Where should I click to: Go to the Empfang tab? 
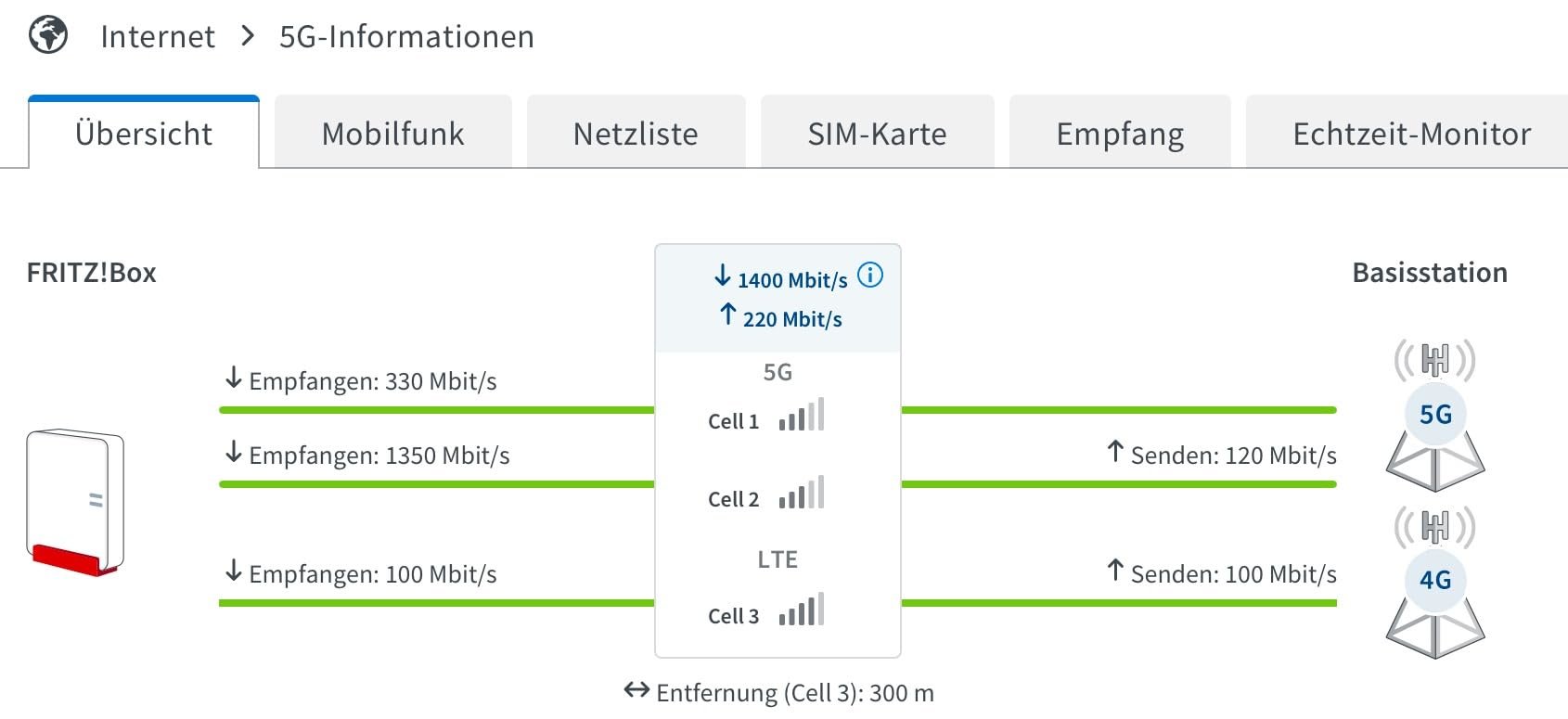pyautogui.click(x=1120, y=134)
